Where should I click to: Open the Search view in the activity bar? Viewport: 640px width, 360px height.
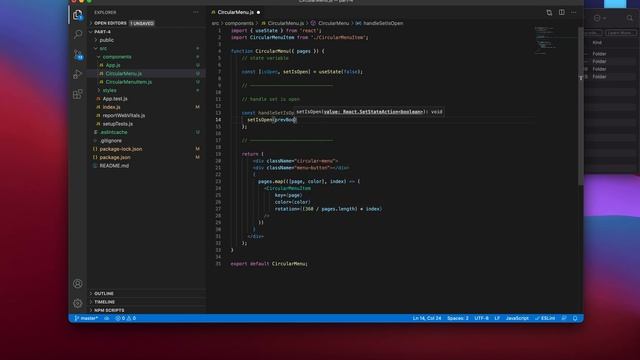point(78,34)
